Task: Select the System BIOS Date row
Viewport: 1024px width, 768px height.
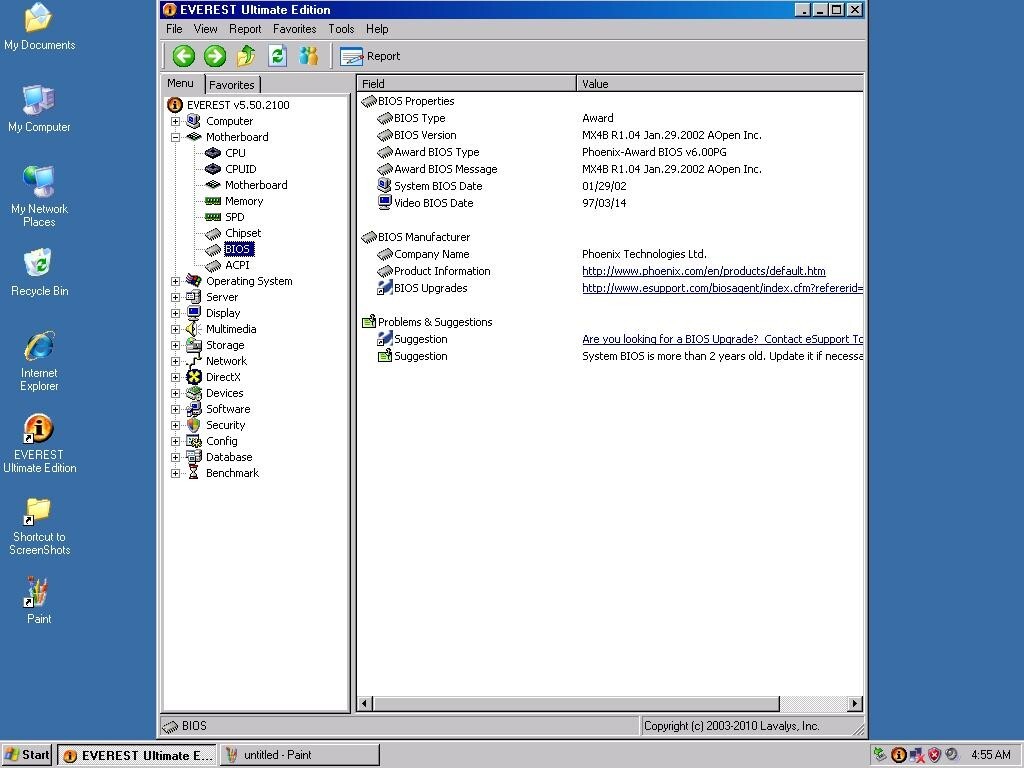Action: click(x=610, y=186)
